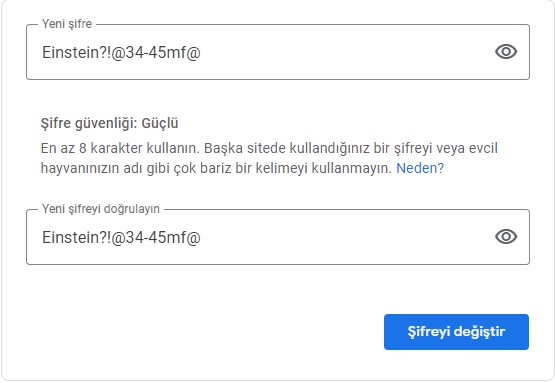Toggle visibility eye in Yeni şifreyi doğrulayın field
This screenshot has width=555, height=383.
[x=506, y=236]
